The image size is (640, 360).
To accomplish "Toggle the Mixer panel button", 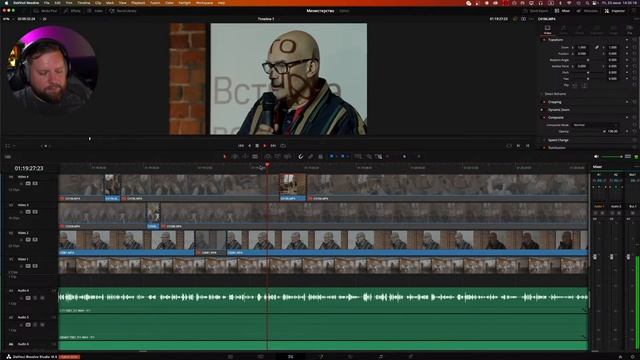I will pyautogui.click(x=562, y=11).
